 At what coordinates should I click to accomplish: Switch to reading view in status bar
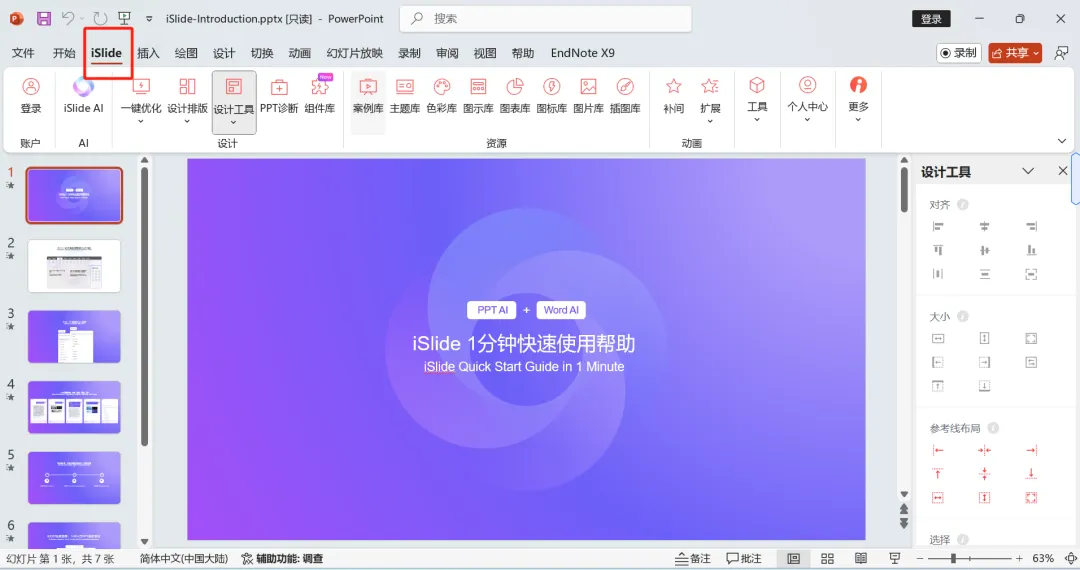pos(861,558)
